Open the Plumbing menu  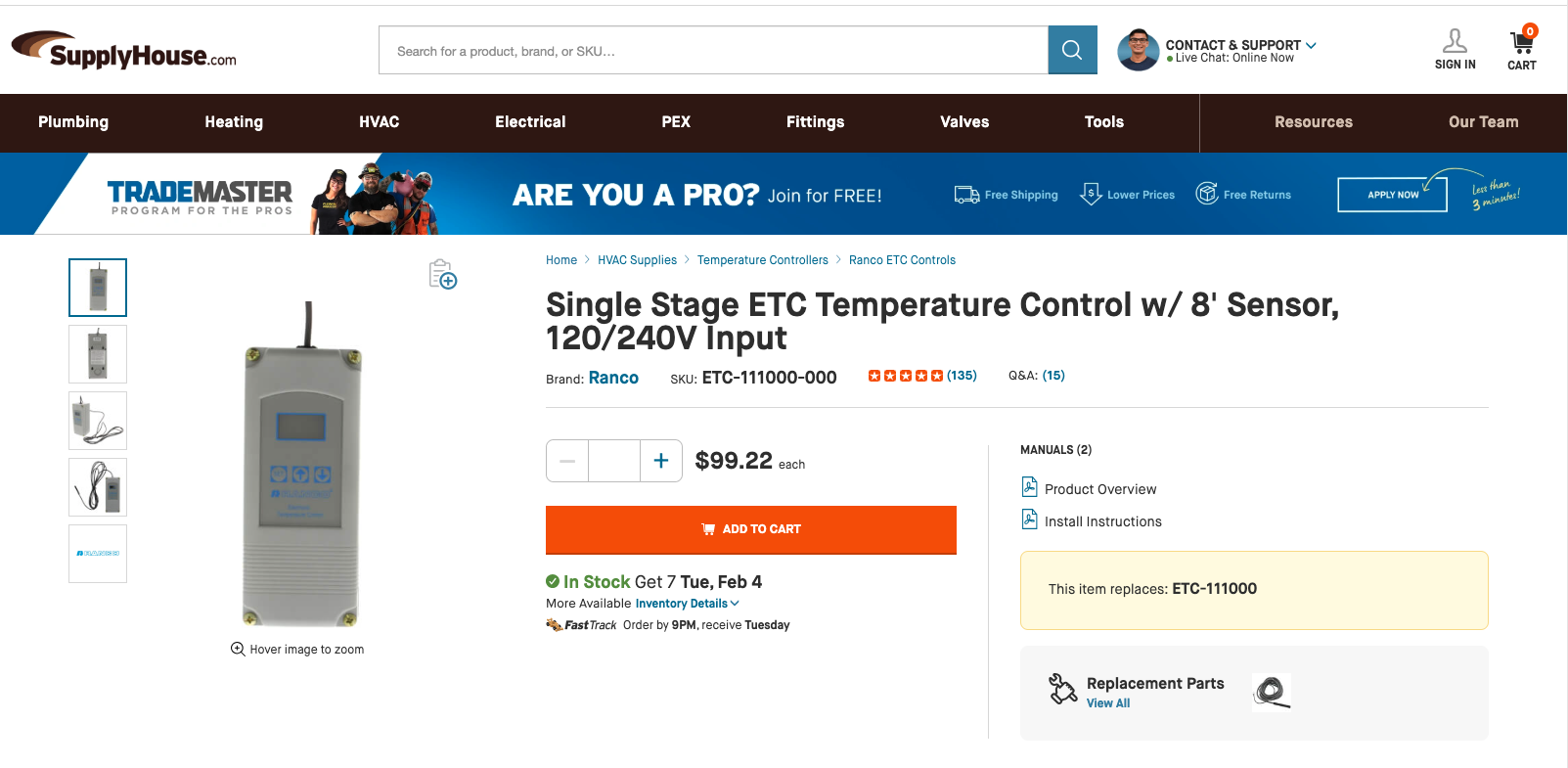73,122
